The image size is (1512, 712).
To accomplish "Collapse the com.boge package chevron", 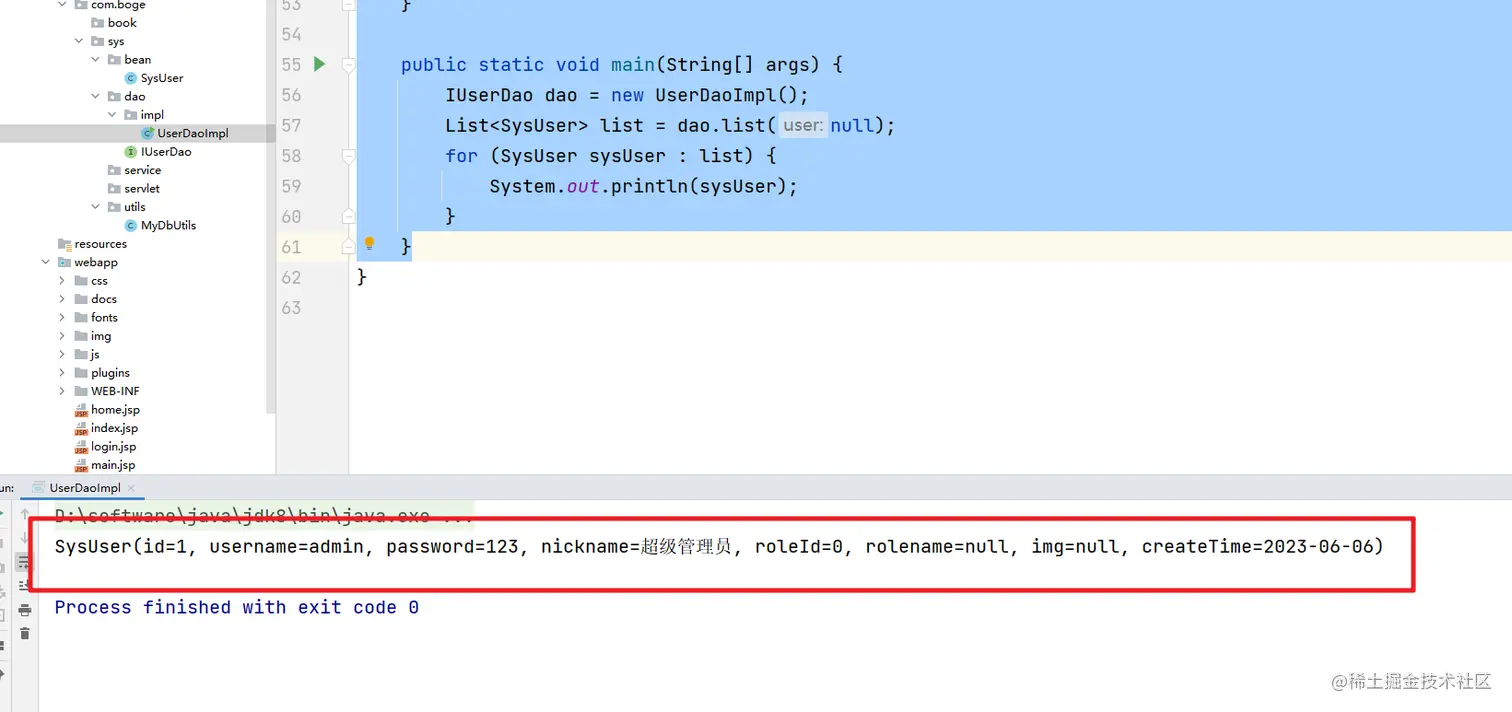I will [63, 5].
